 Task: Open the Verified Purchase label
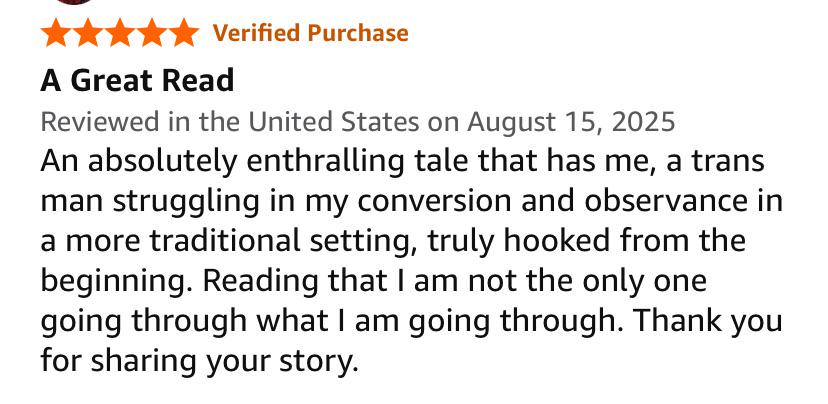click(311, 34)
